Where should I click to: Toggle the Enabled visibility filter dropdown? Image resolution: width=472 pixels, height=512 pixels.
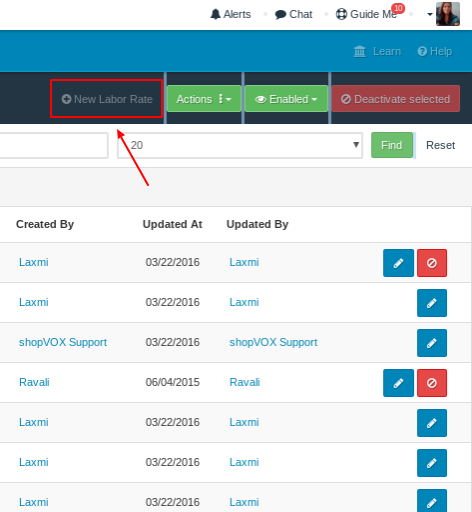[x=286, y=99]
